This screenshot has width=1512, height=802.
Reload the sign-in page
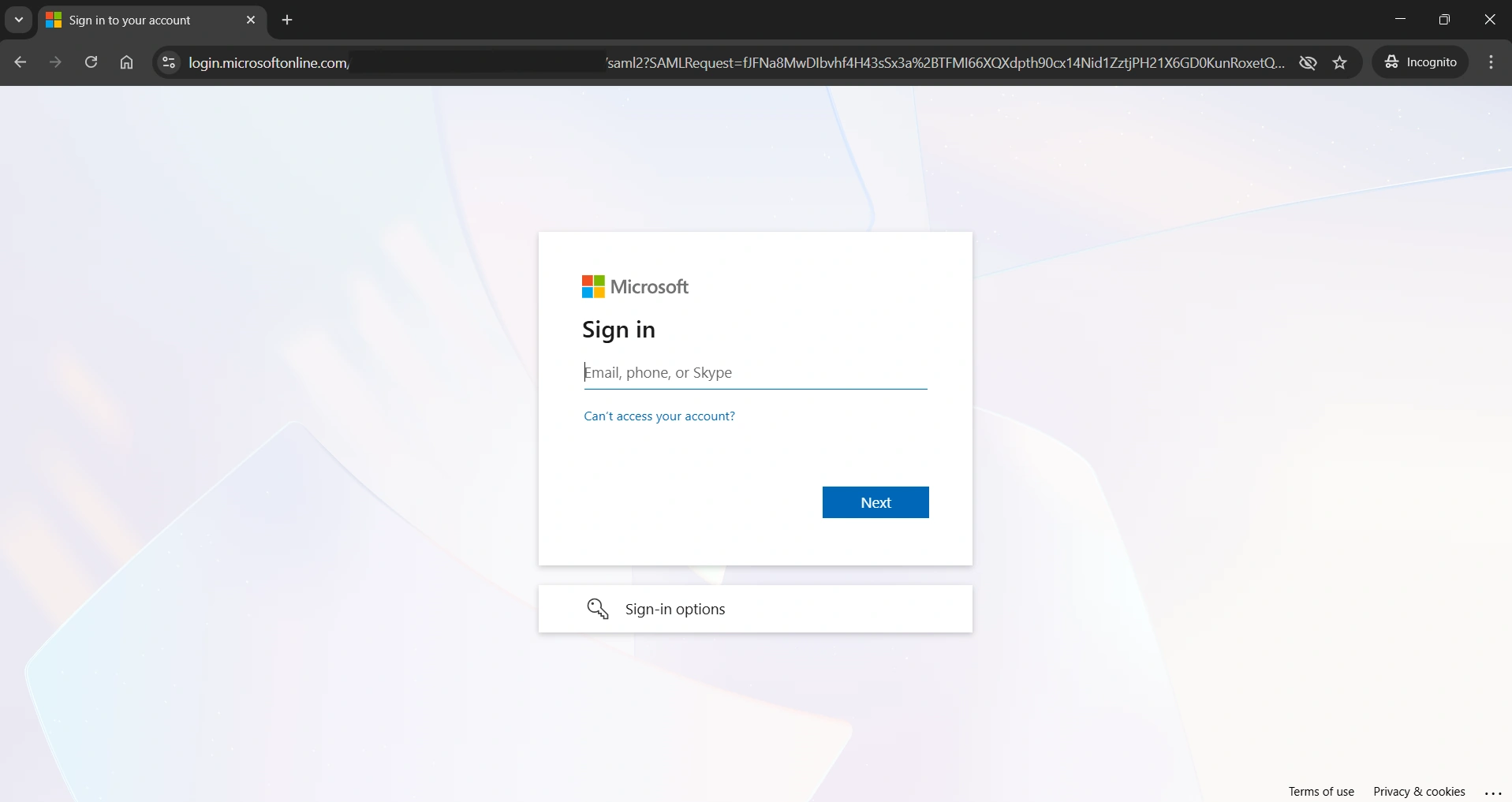pyautogui.click(x=91, y=62)
